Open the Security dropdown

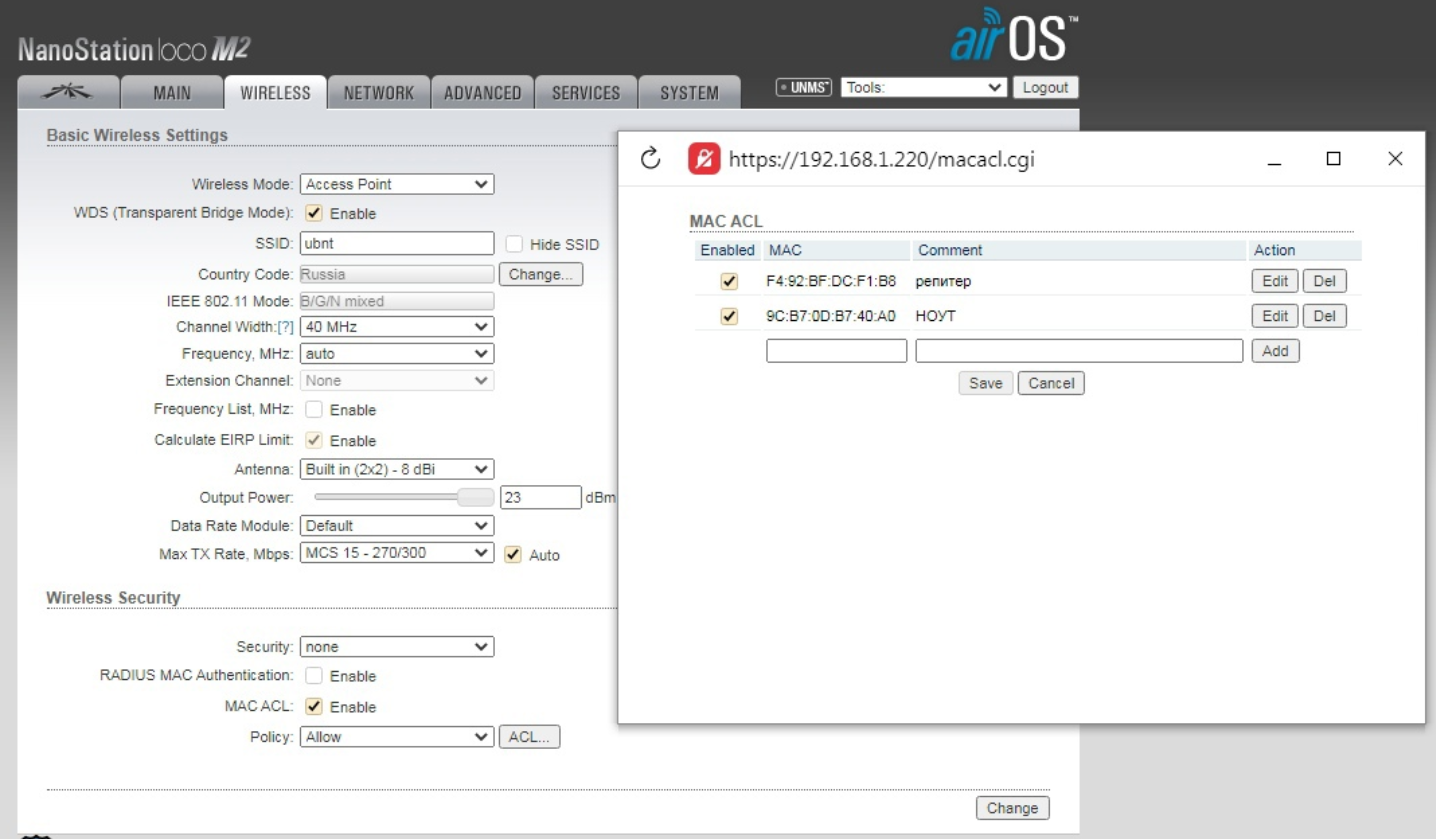point(397,647)
